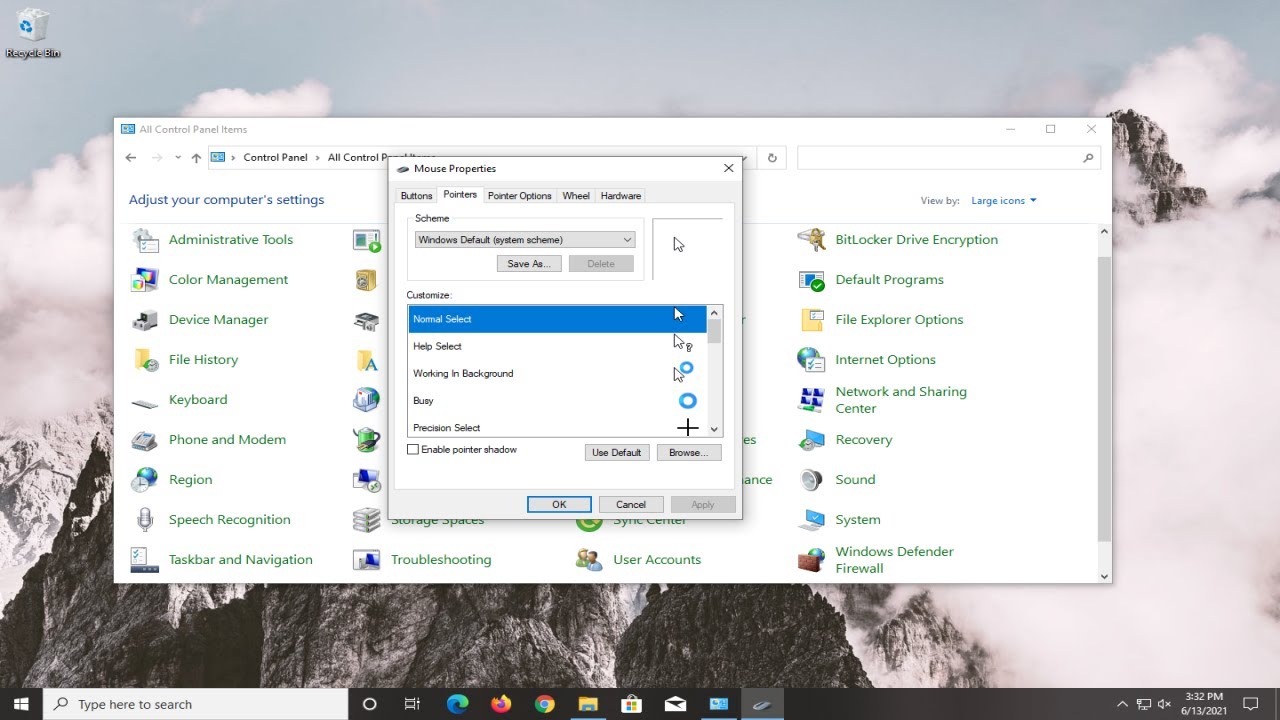This screenshot has height=720, width=1280.
Task: Open the Internet Options globe icon
Action: tap(811, 360)
